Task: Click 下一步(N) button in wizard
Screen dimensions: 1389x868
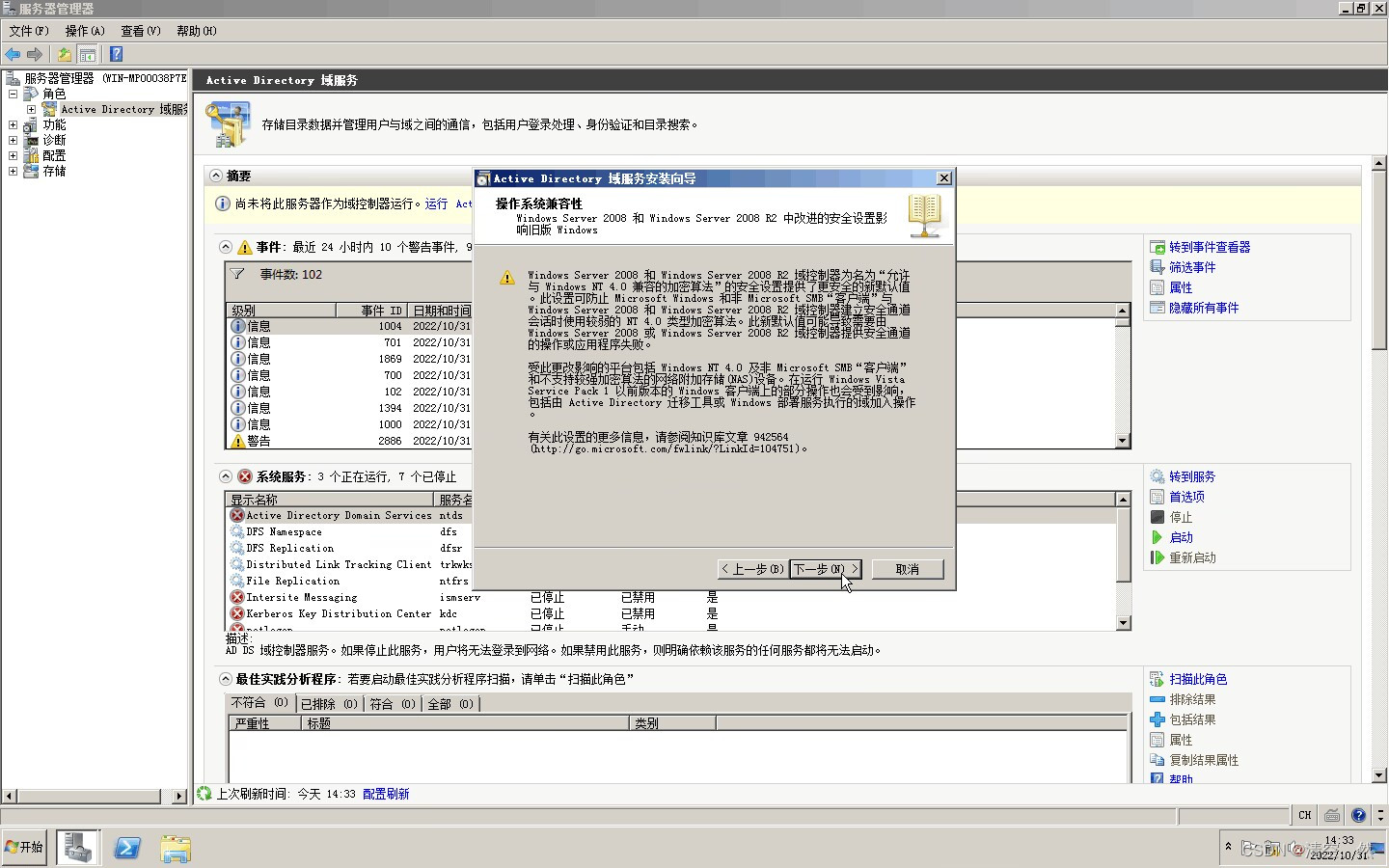Action: [x=826, y=569]
